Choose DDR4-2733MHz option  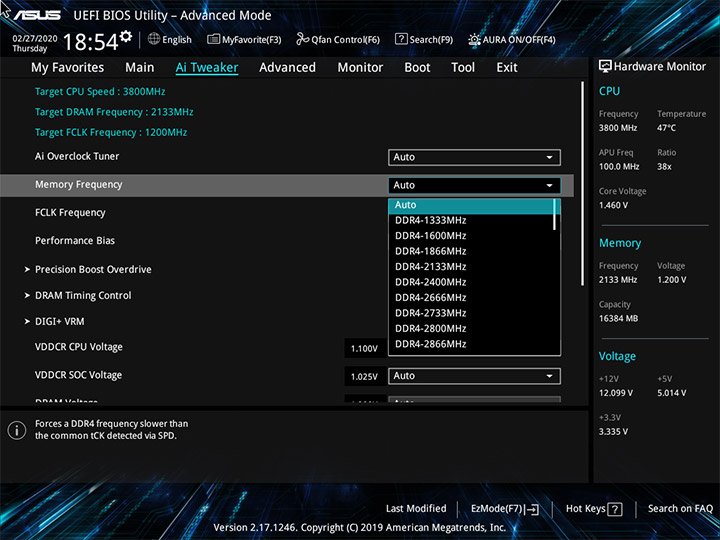(431, 313)
